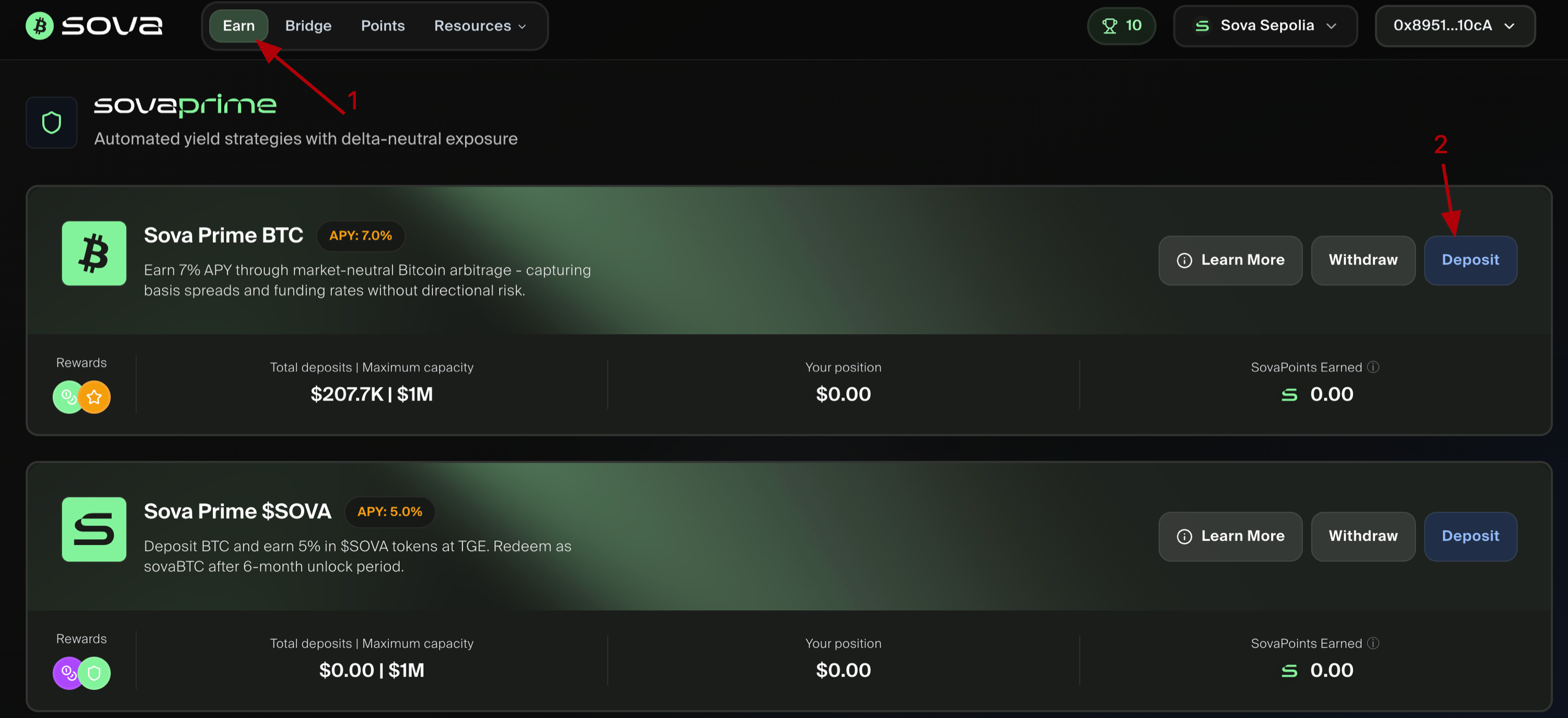The image size is (1568, 718).
Task: Click the orange star reward icon
Action: pyautogui.click(x=95, y=397)
